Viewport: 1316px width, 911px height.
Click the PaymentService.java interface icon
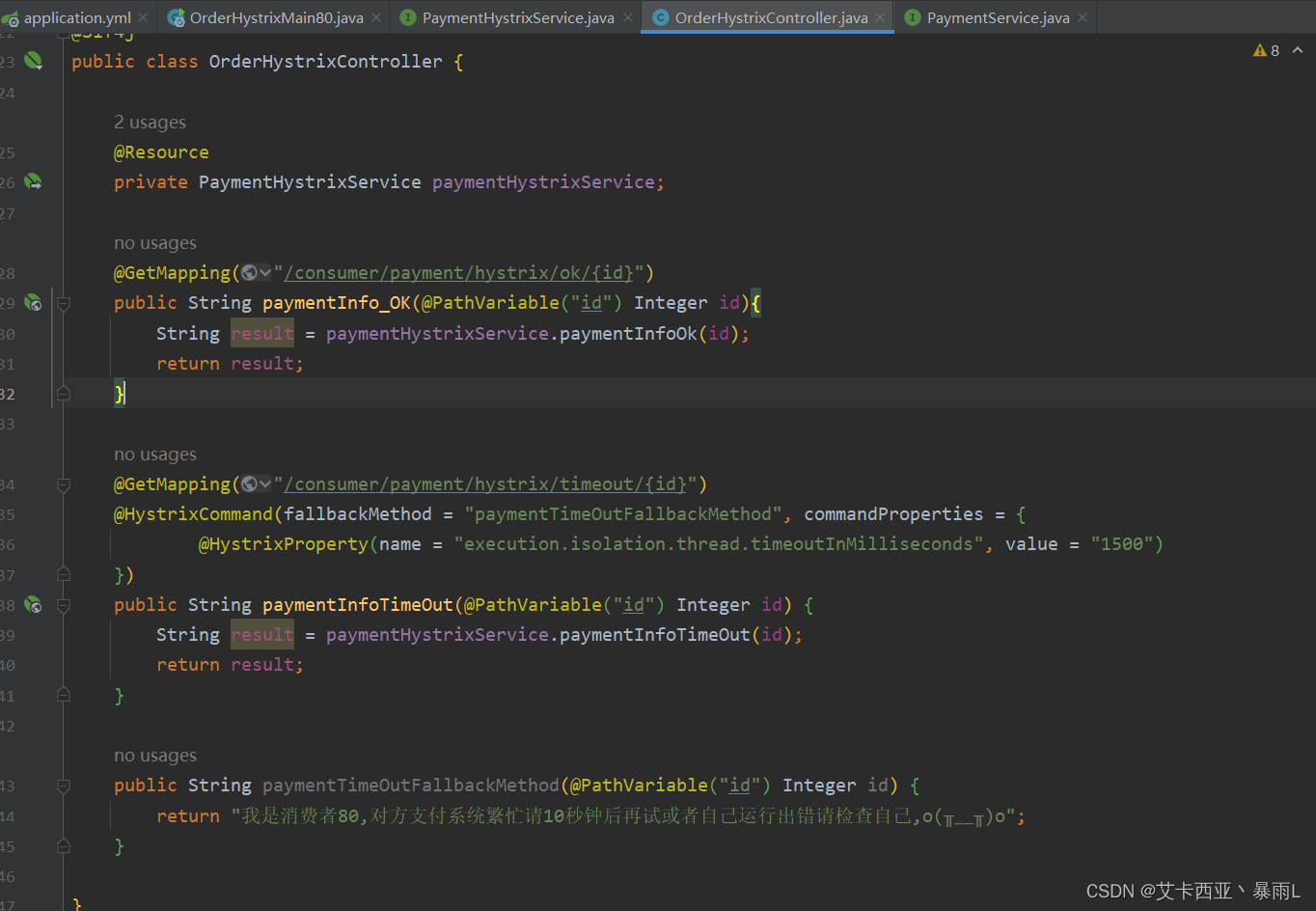[x=913, y=17]
